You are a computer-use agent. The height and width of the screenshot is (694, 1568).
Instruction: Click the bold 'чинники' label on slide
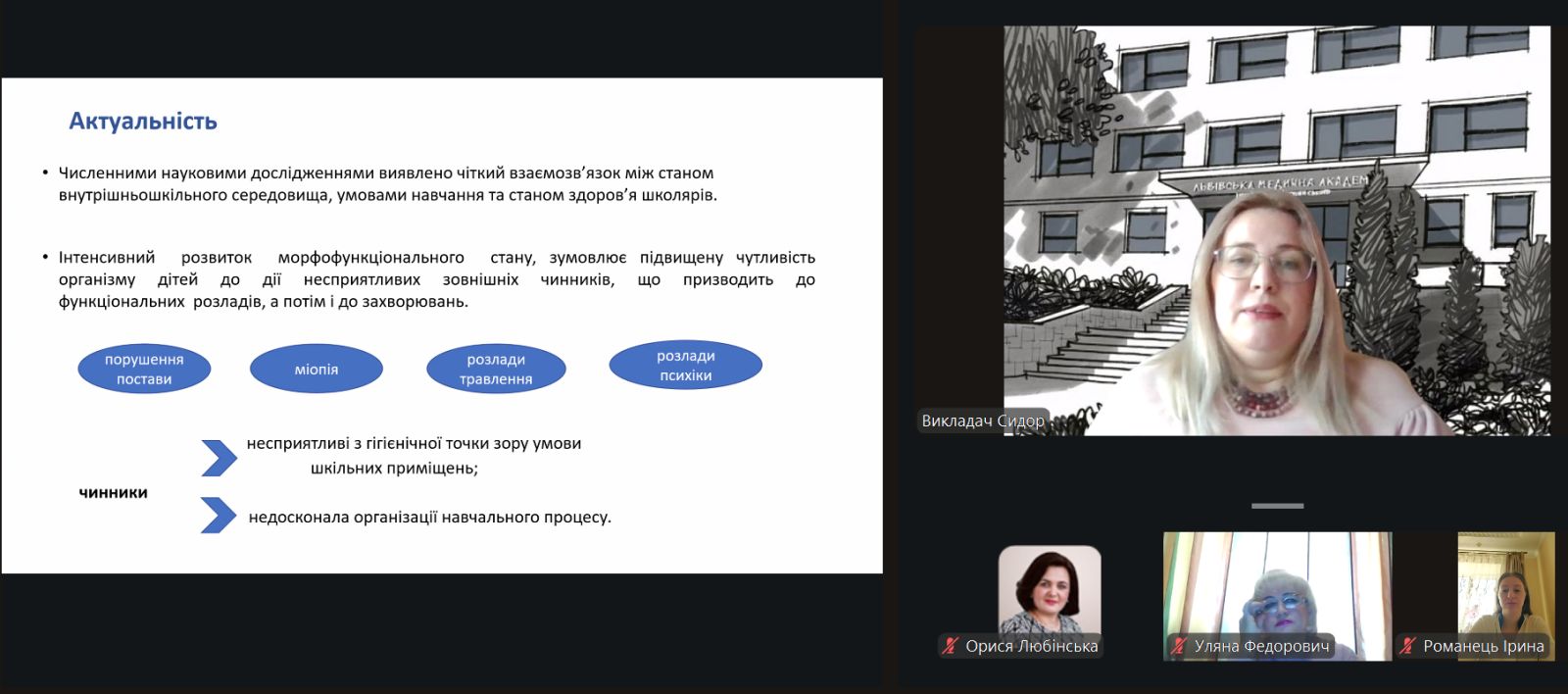click(x=113, y=493)
